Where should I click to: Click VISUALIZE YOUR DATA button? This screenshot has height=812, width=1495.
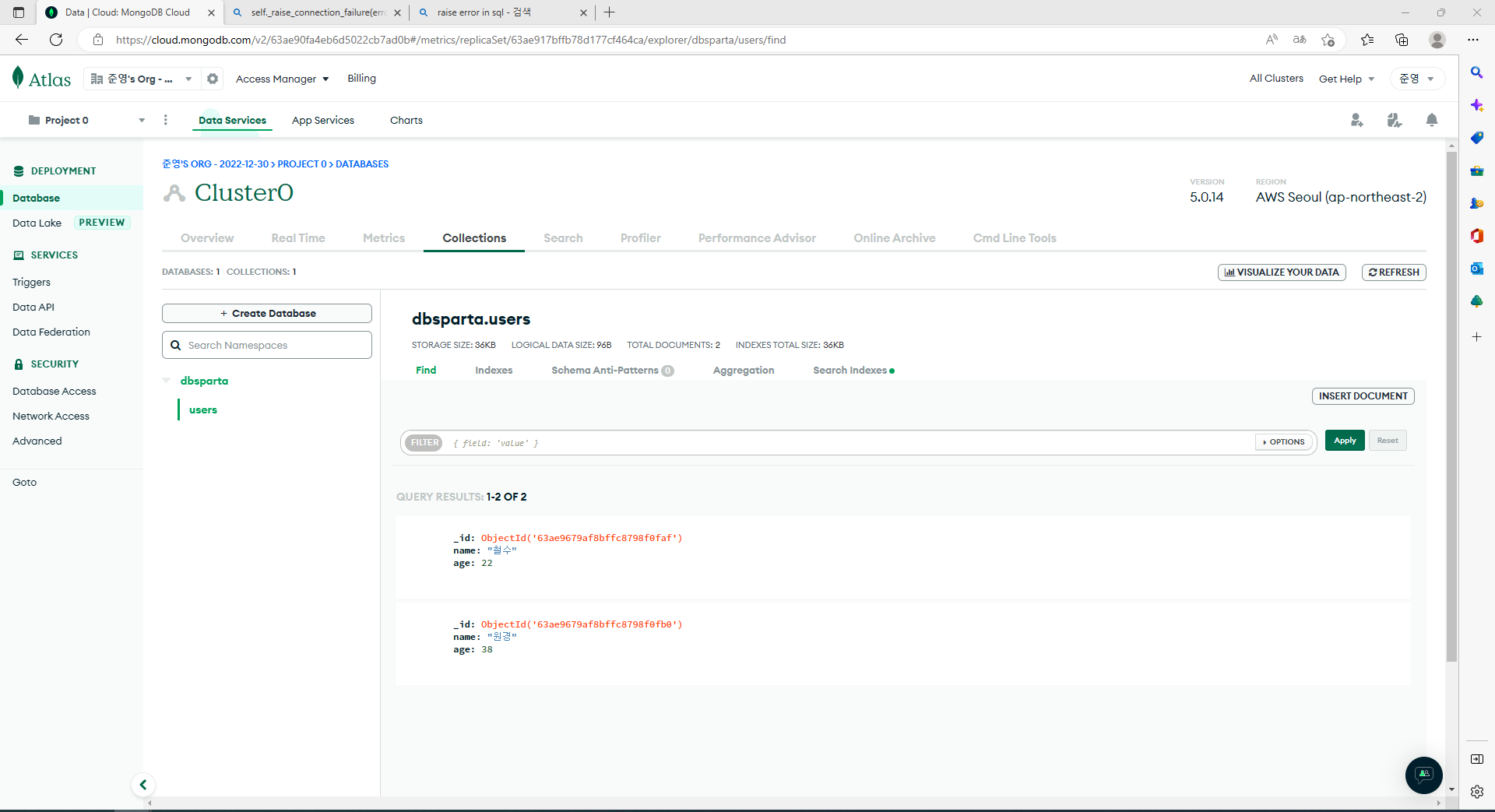pyautogui.click(x=1282, y=272)
